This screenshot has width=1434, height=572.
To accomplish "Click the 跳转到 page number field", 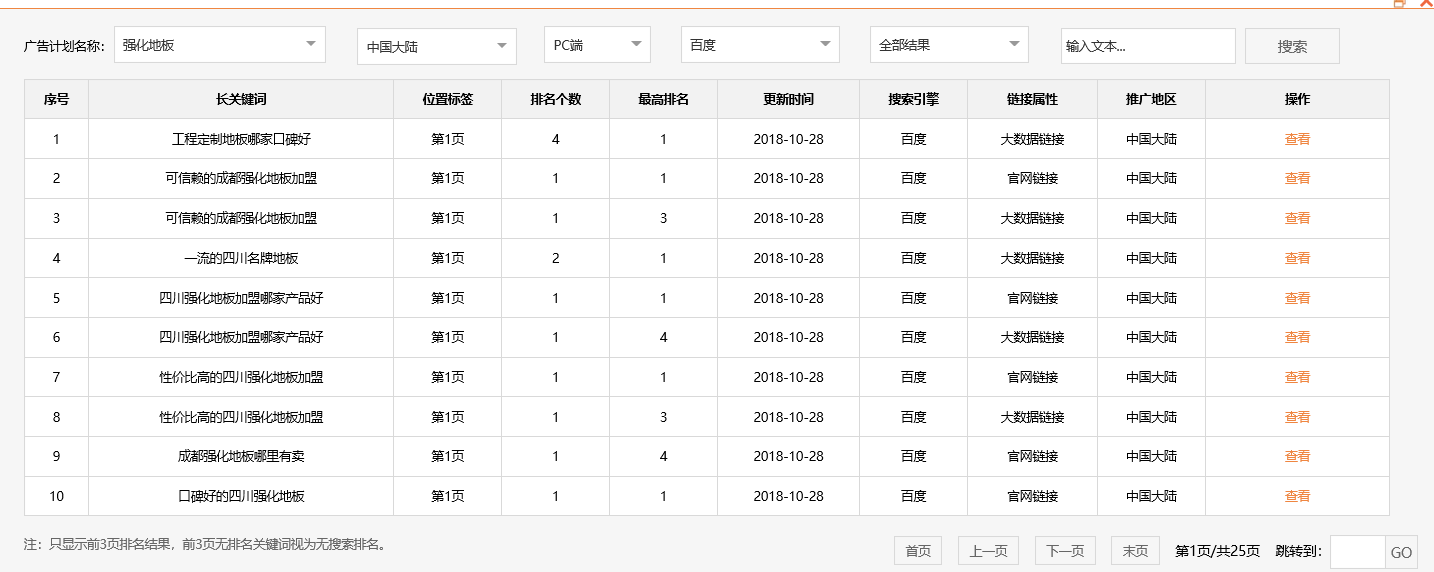I will point(1358,552).
